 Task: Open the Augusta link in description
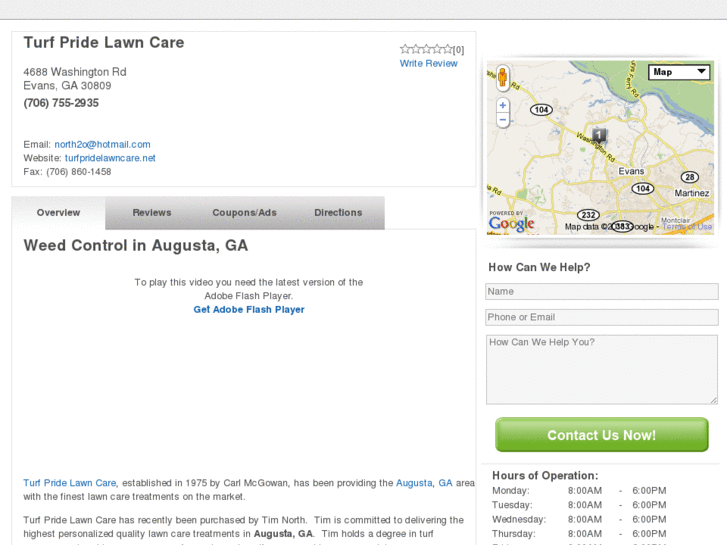(414, 483)
